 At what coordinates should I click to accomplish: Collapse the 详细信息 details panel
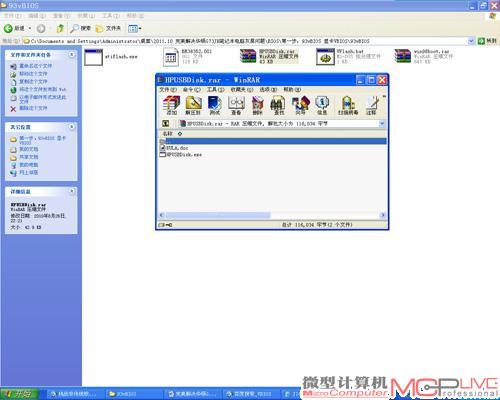coord(71,191)
